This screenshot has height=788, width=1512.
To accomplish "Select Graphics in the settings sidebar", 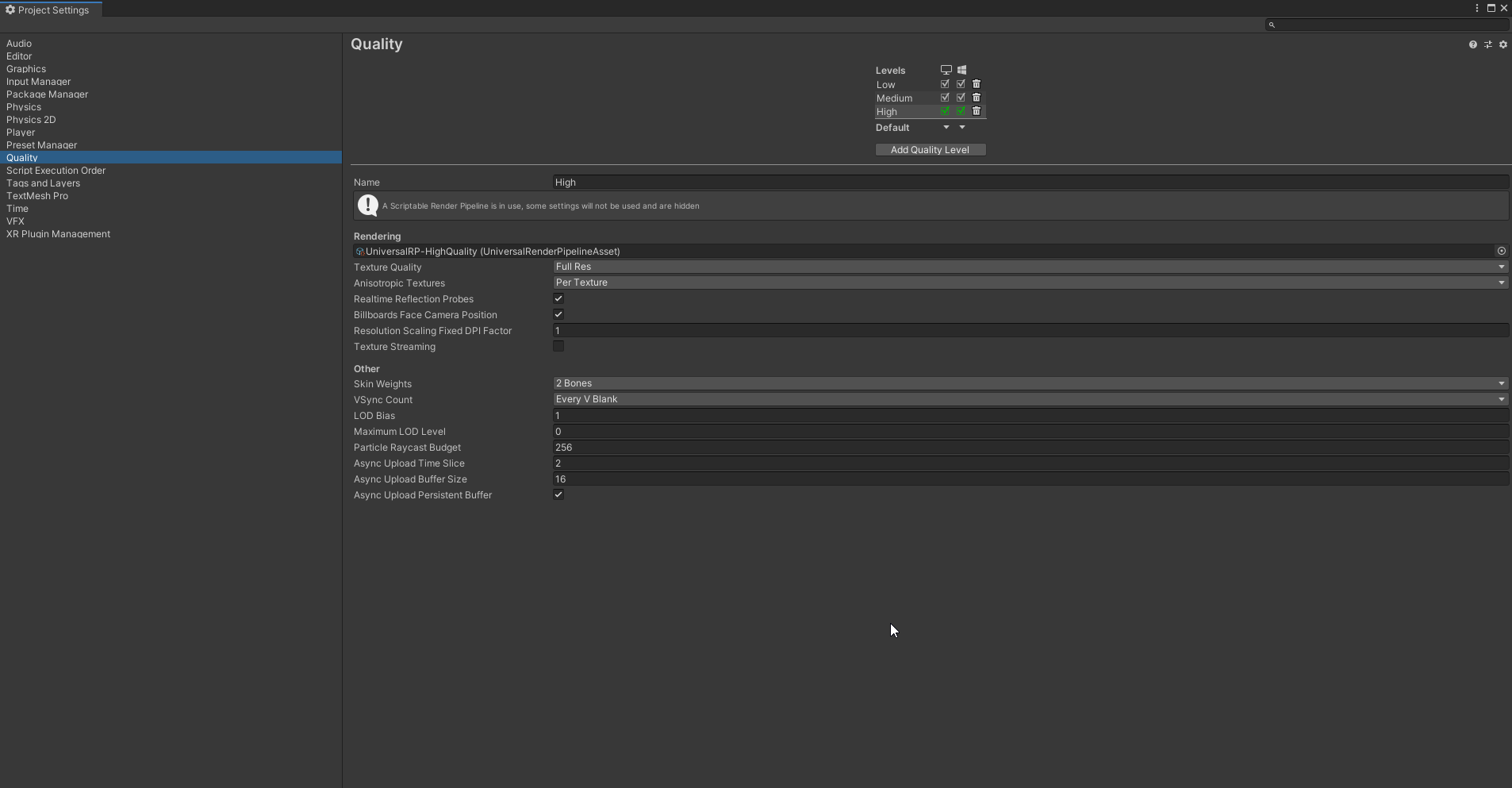I will click(x=26, y=68).
